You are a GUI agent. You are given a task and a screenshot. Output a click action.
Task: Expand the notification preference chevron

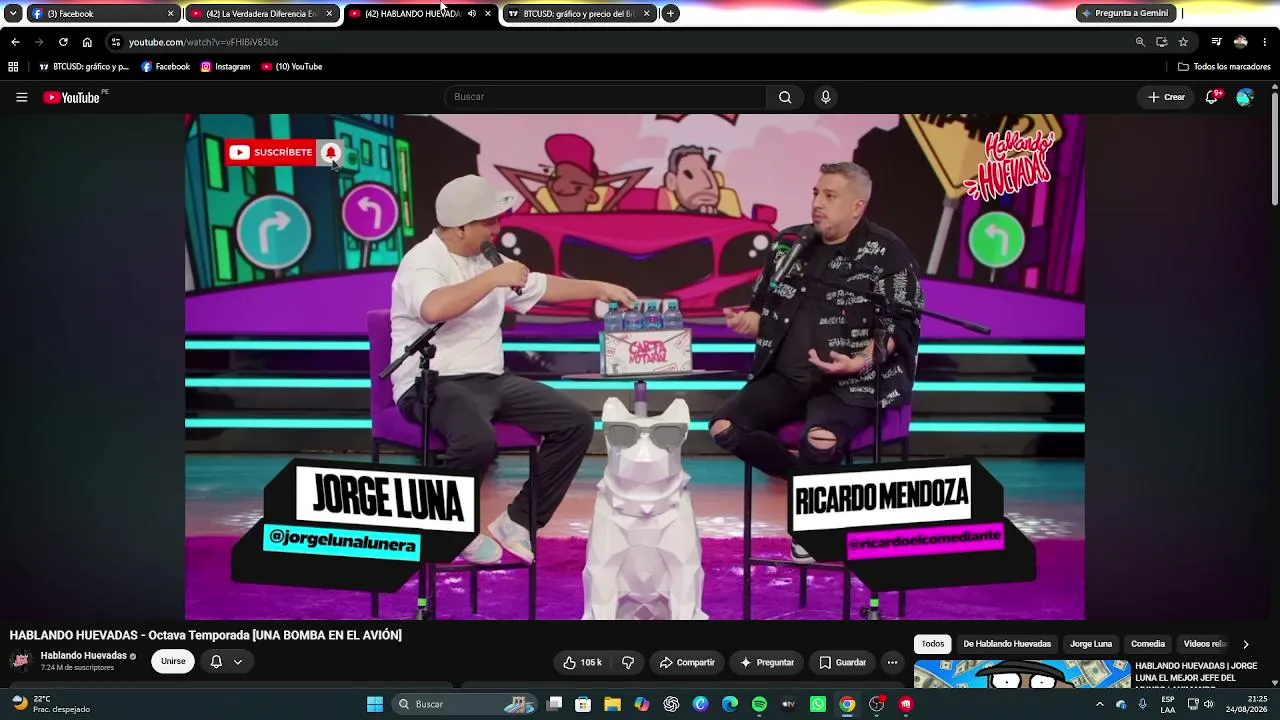pos(238,662)
